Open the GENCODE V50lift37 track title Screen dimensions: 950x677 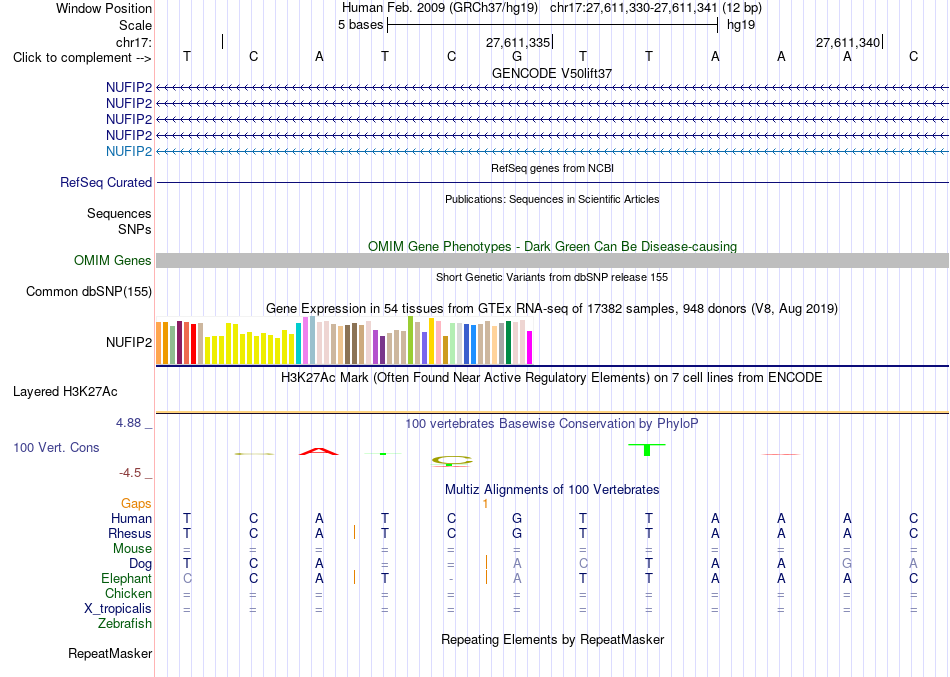pos(552,73)
